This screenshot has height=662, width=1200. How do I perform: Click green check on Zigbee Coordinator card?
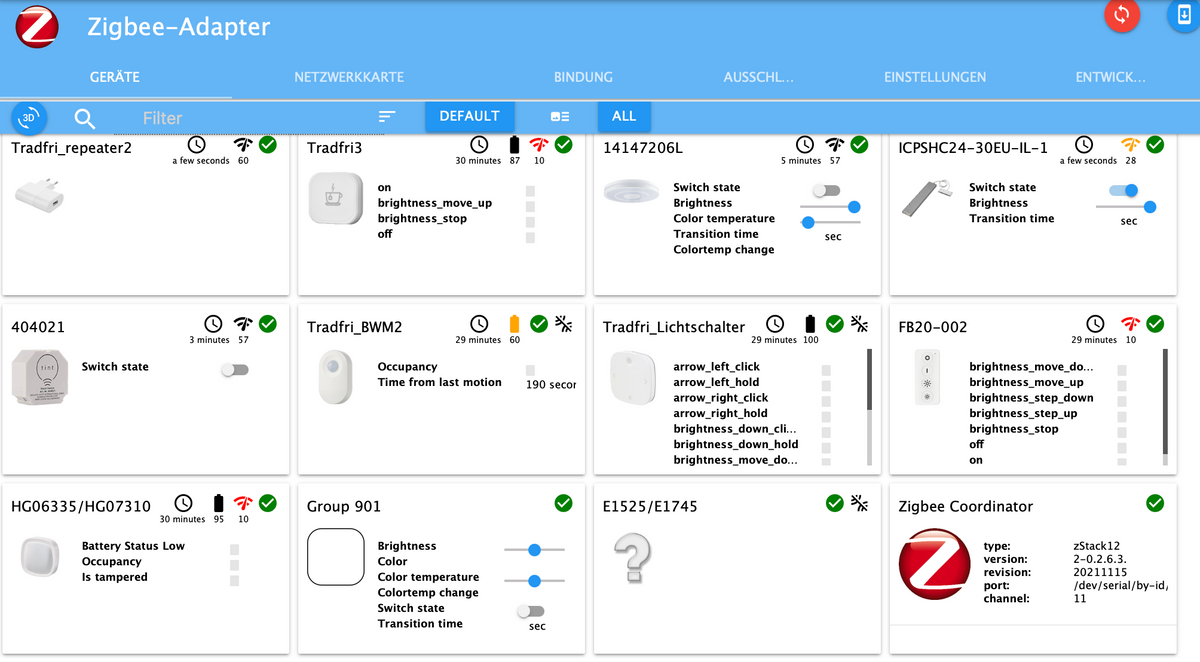click(1155, 503)
